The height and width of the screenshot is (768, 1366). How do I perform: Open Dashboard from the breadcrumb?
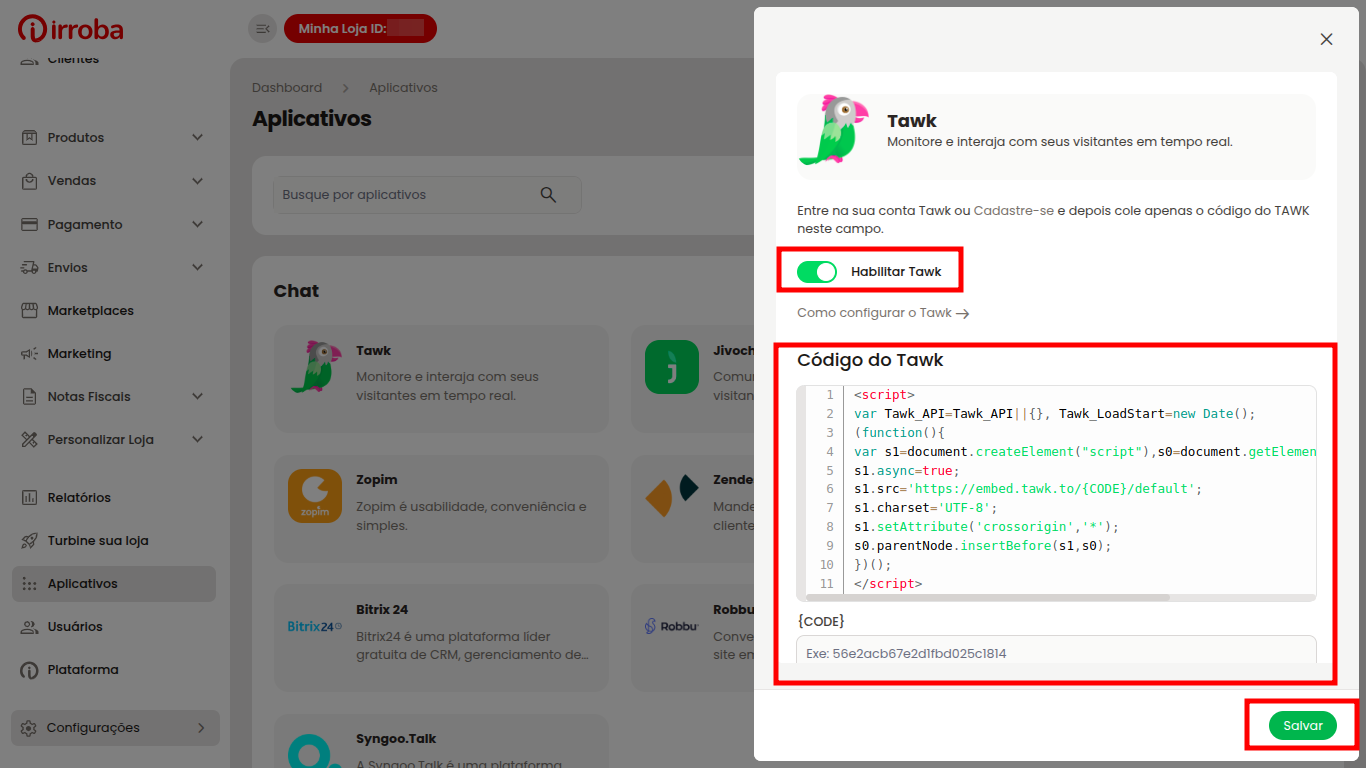(x=287, y=87)
